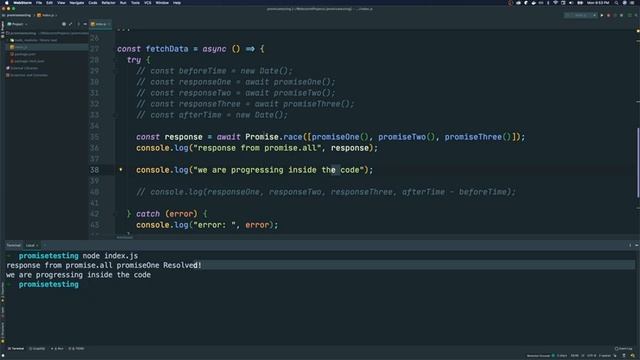Click Promise.race on code line 35

(x=273, y=137)
